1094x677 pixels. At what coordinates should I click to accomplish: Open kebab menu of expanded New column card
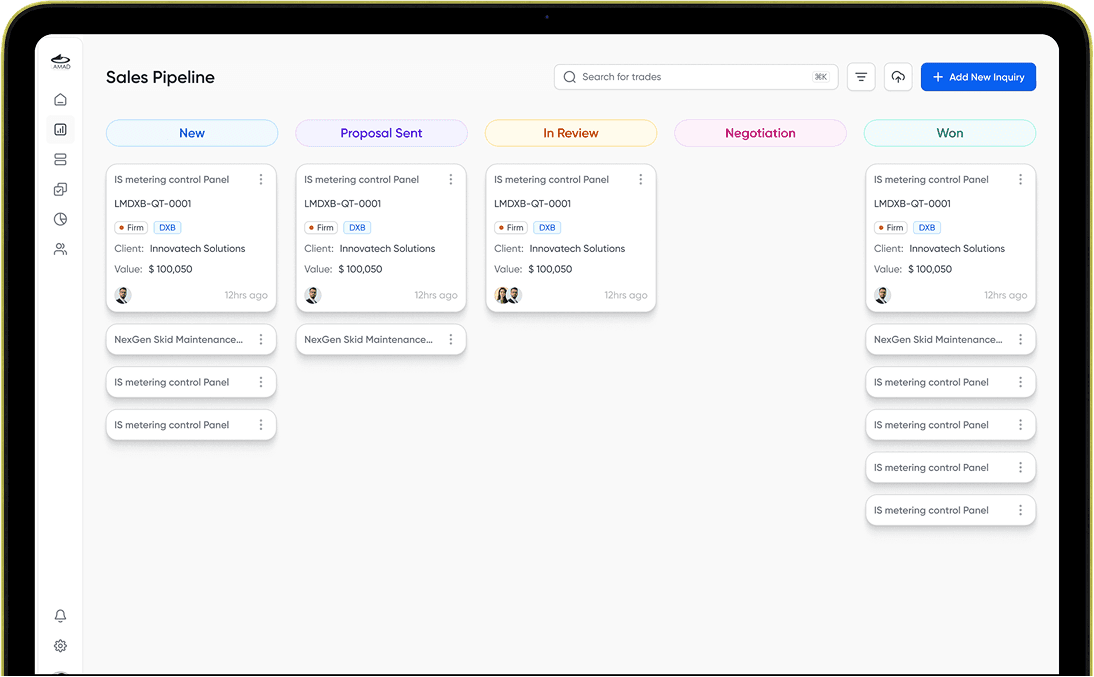point(261,179)
